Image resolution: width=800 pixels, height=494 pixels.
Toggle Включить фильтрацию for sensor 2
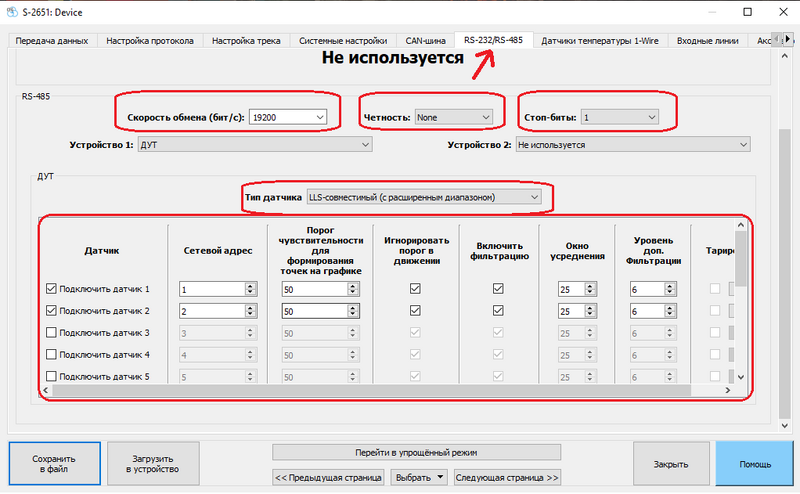[x=498, y=311]
